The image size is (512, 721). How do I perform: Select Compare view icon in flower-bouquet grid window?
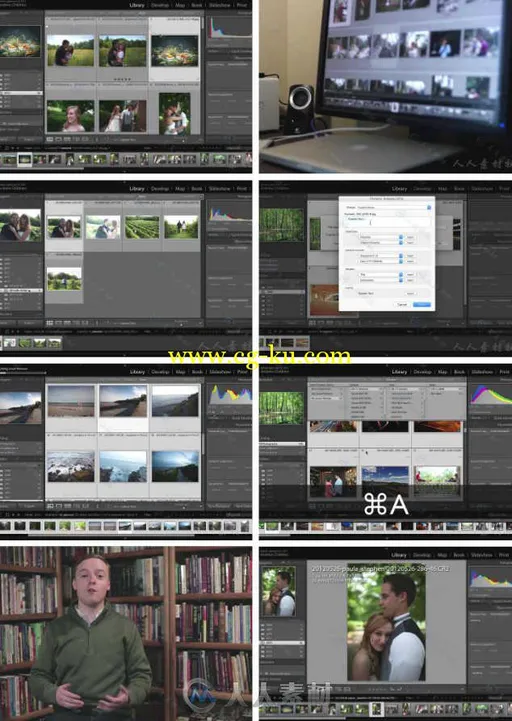[67, 139]
